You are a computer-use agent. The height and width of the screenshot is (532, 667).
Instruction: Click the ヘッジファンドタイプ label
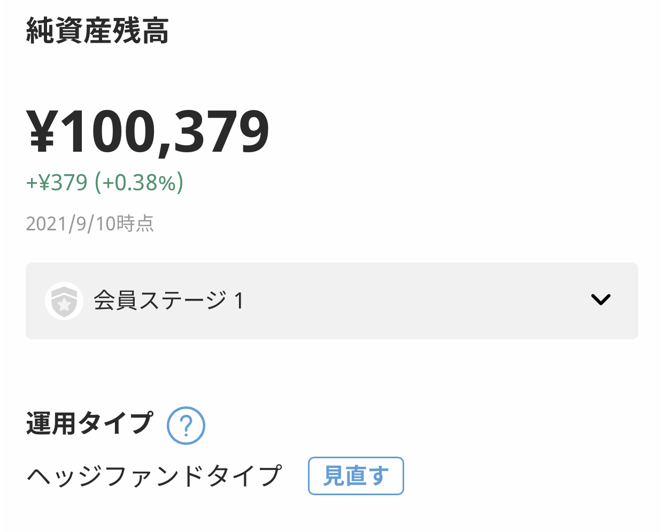click(x=155, y=475)
